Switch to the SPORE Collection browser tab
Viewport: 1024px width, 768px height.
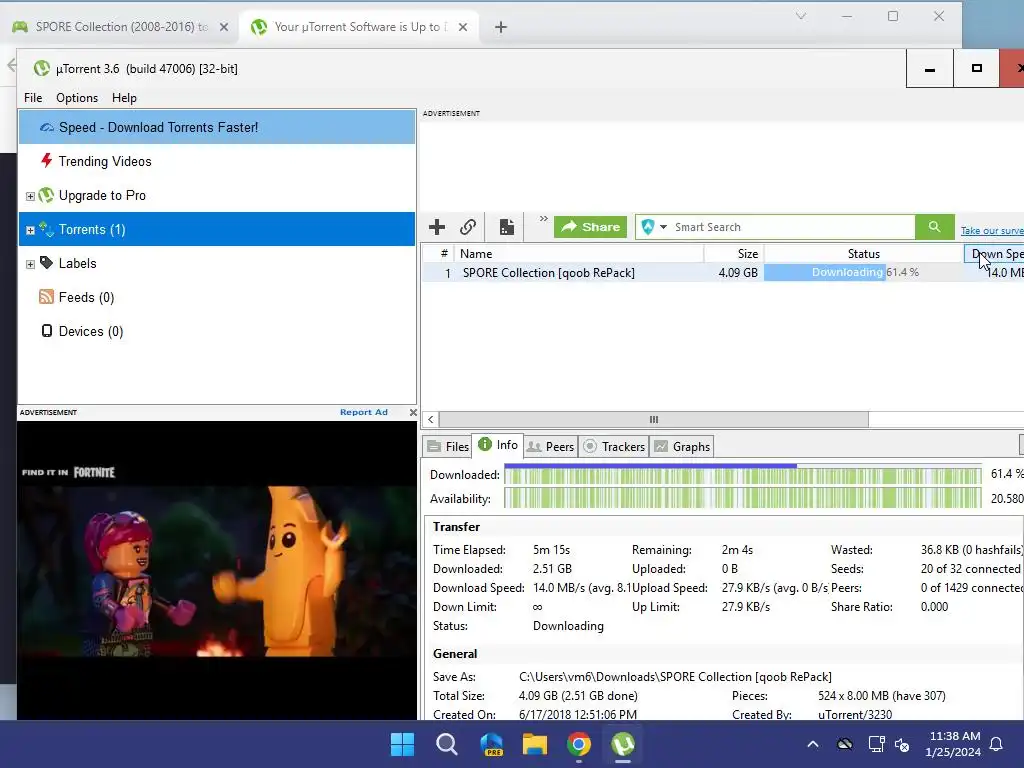click(121, 27)
